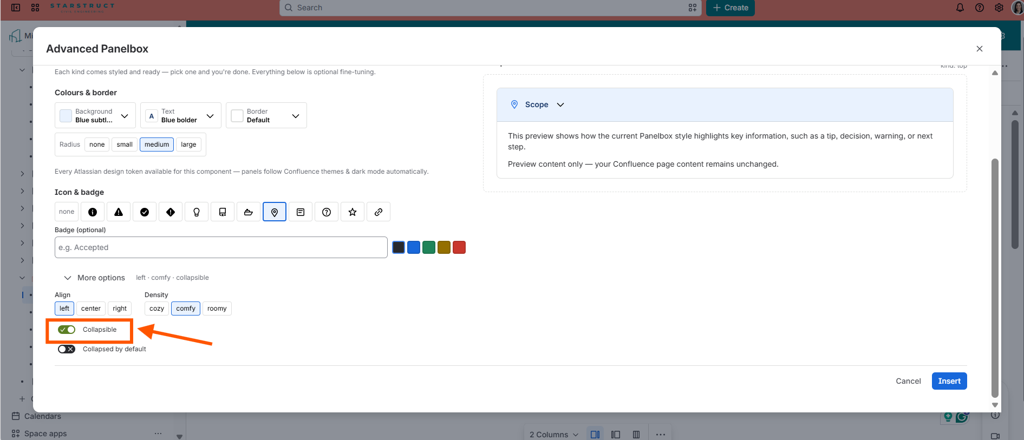Set density to roomy
The width and height of the screenshot is (1024, 440).
point(217,308)
